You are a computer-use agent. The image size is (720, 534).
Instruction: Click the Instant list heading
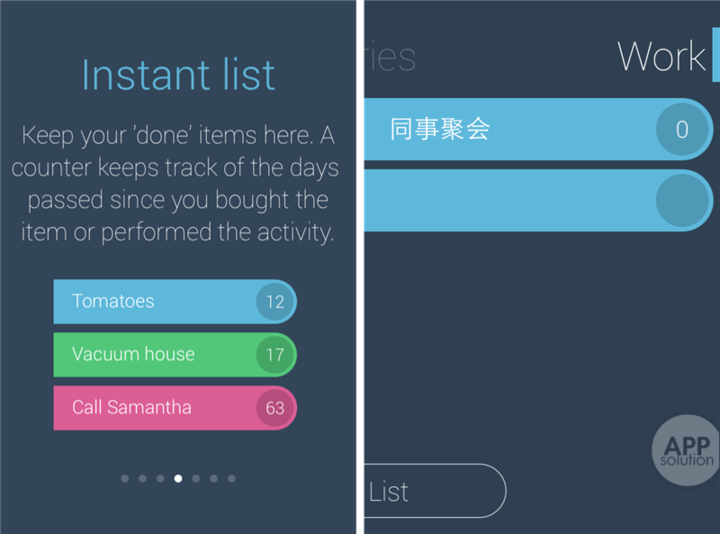pyautogui.click(x=178, y=75)
